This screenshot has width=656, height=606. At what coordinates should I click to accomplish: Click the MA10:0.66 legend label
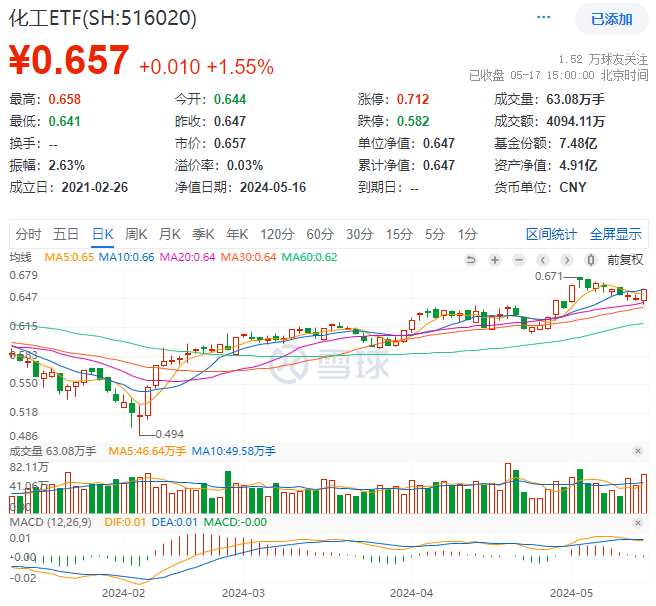click(x=126, y=257)
